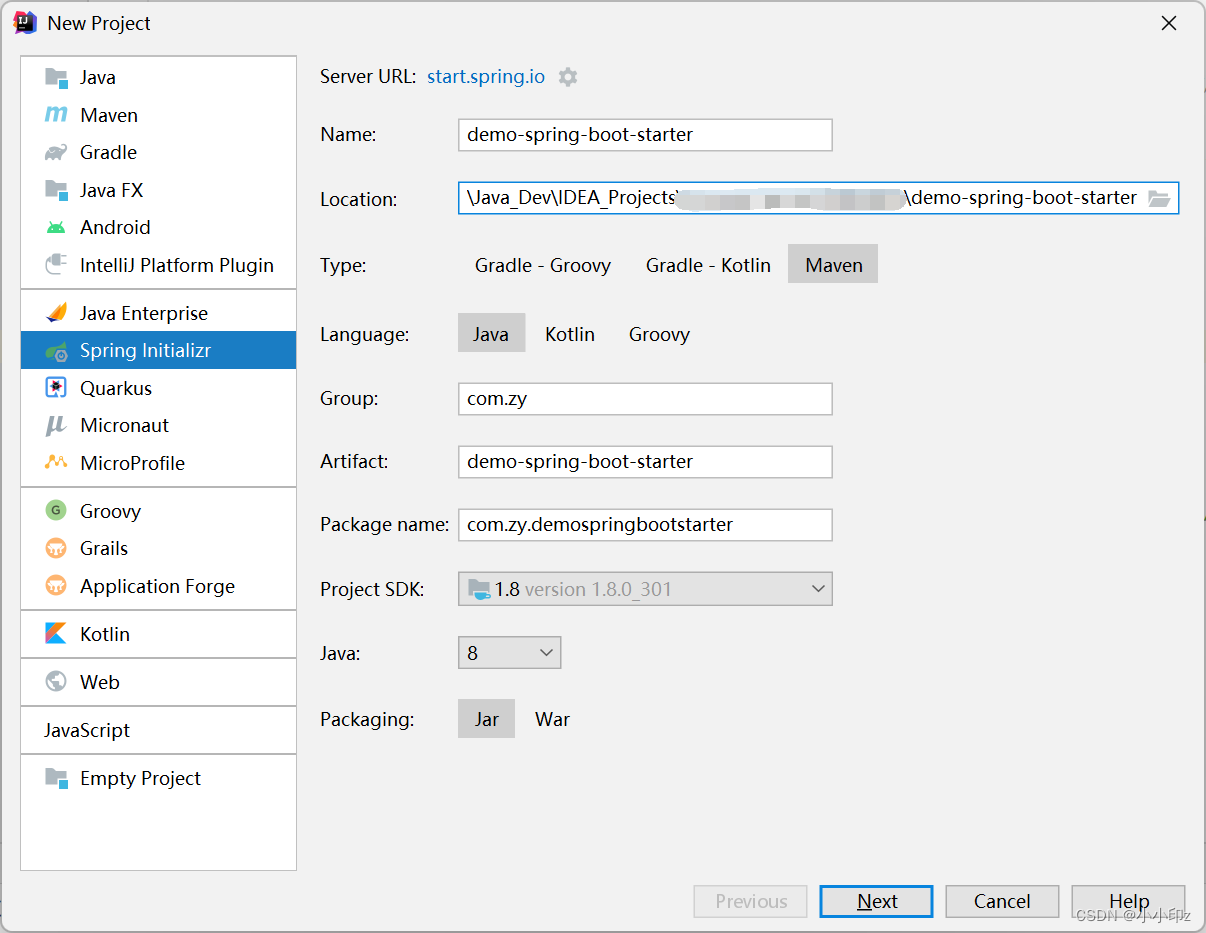Screen dimensions: 1206x933
Task: Select Gradle - Kotlin project type
Action: point(708,265)
